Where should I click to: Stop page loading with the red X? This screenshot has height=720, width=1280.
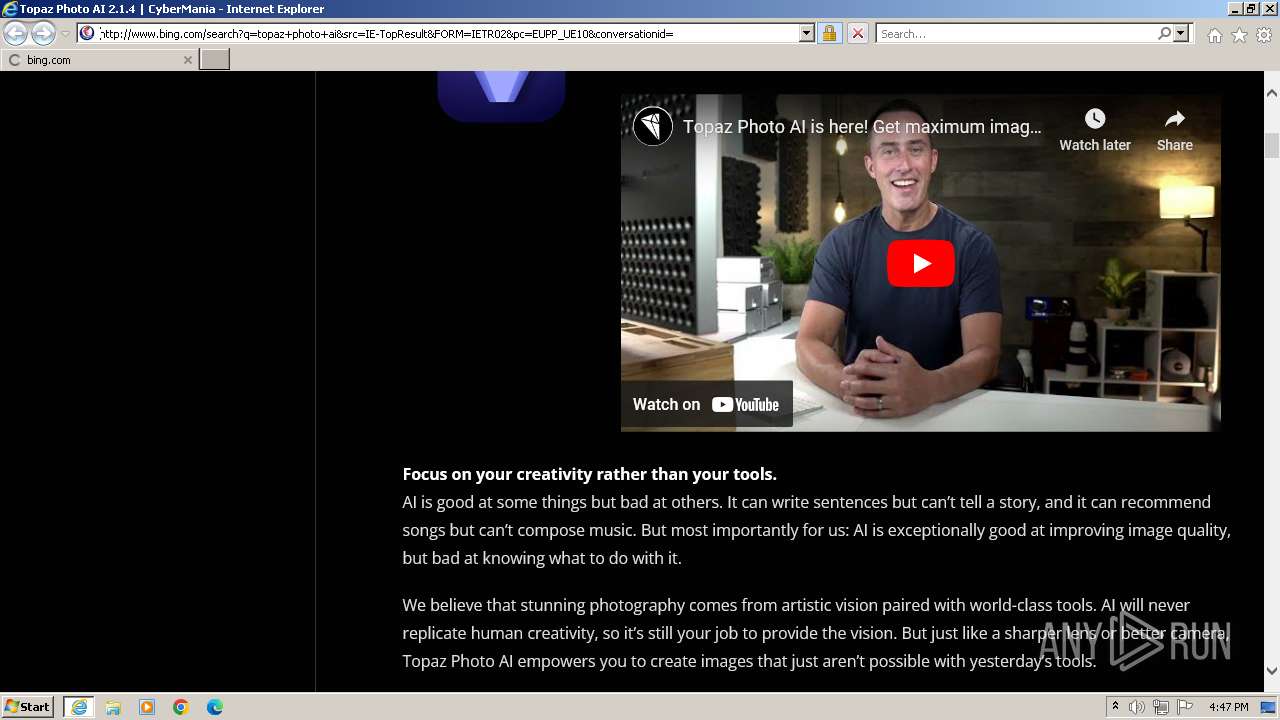857,33
